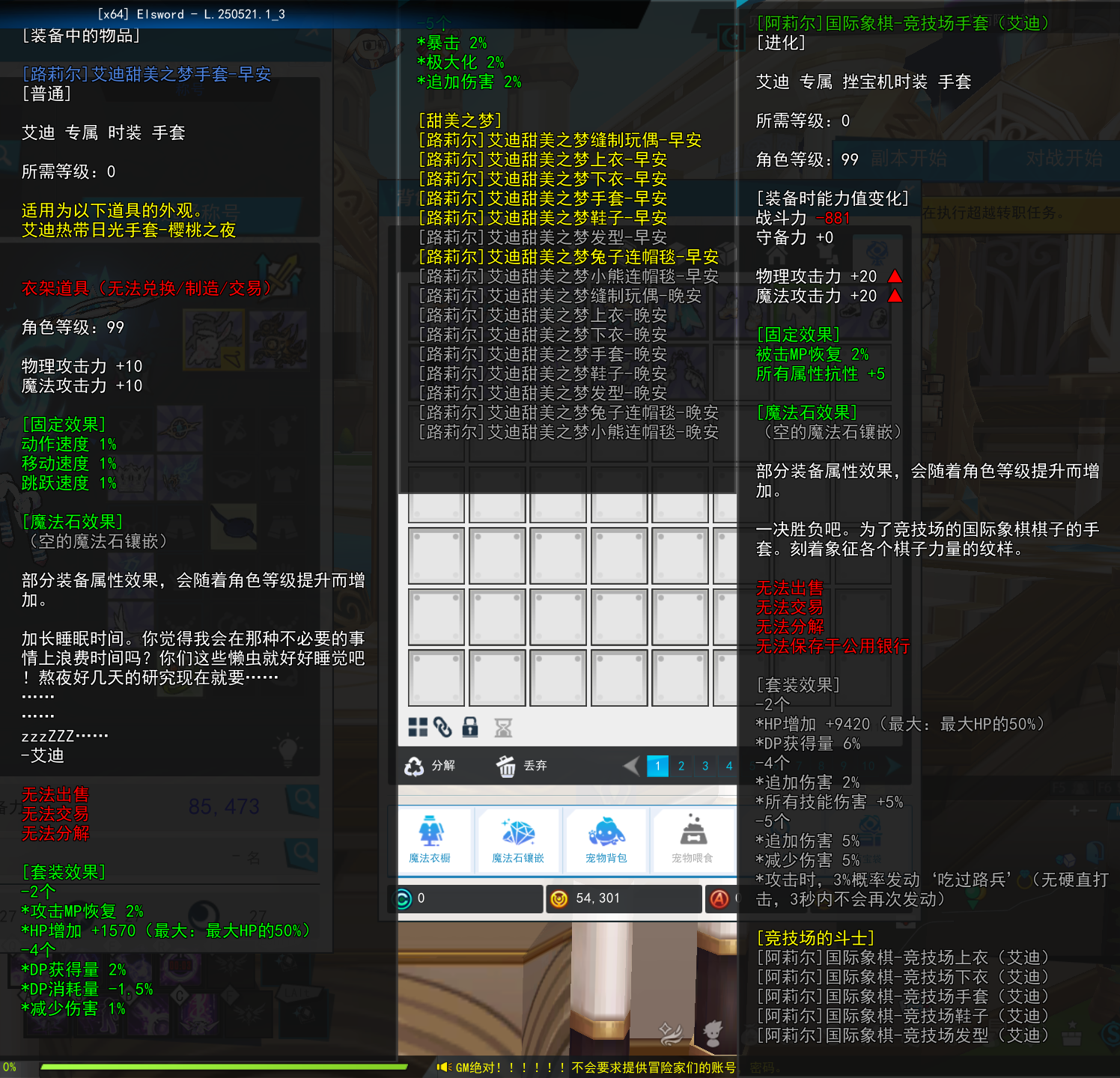Click the red 衣架道具 restriction text
The image size is (1120, 1078).
click(x=147, y=288)
